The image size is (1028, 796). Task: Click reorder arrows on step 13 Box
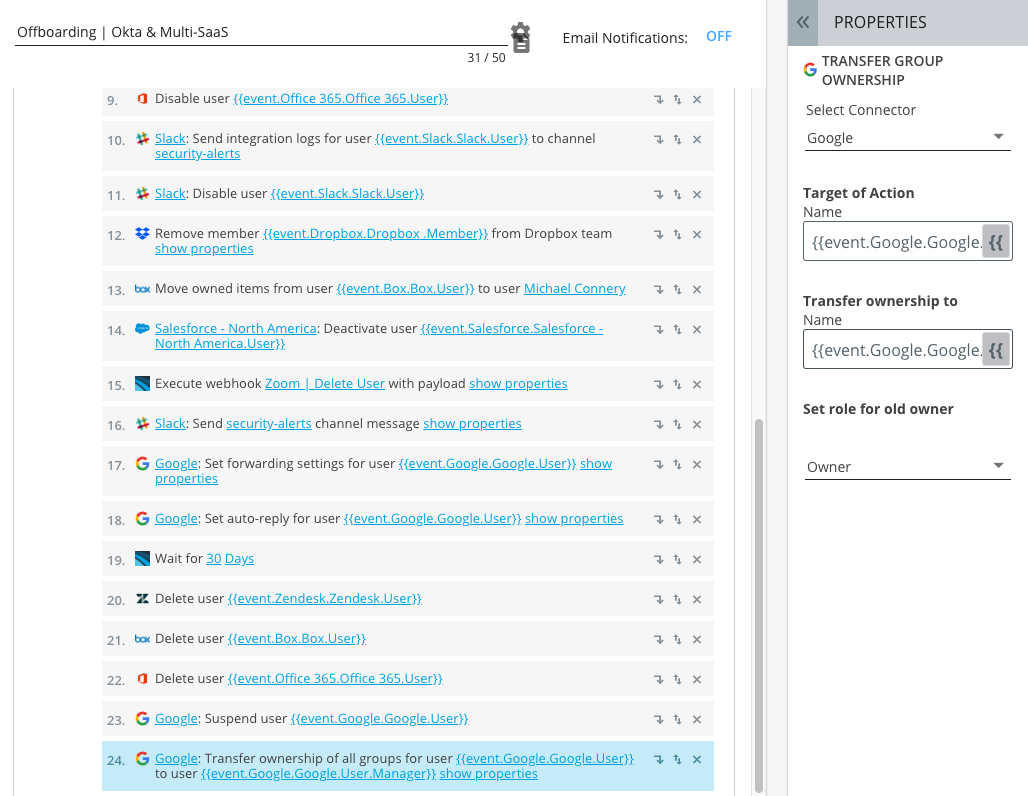677,290
